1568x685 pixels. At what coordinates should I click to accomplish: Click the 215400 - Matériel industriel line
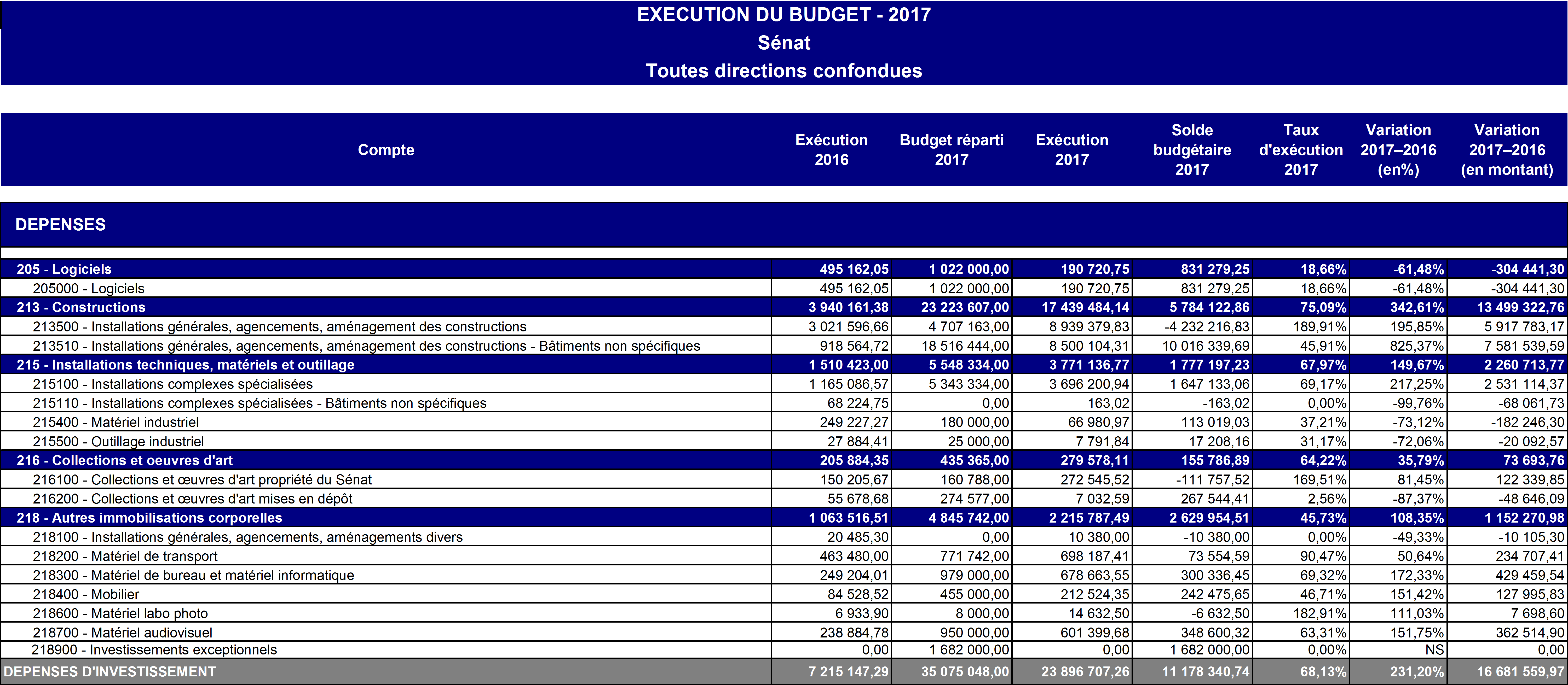pyautogui.click(x=116, y=422)
